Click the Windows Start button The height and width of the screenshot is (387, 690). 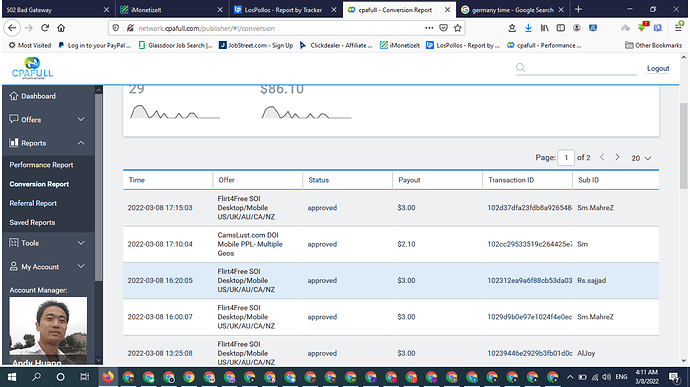point(12,377)
